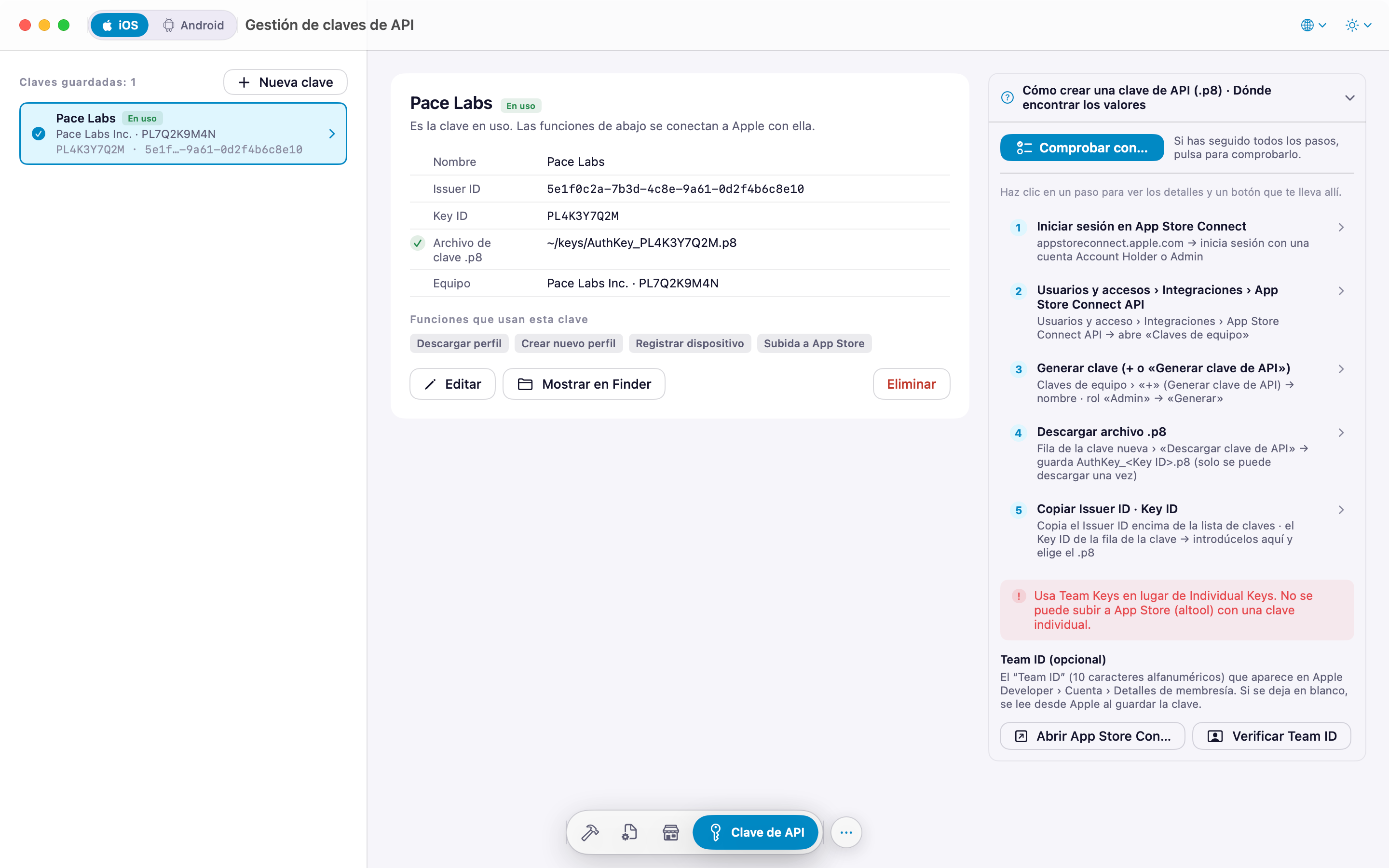Click the help question mark icon in guide header

pyautogui.click(x=1008, y=97)
